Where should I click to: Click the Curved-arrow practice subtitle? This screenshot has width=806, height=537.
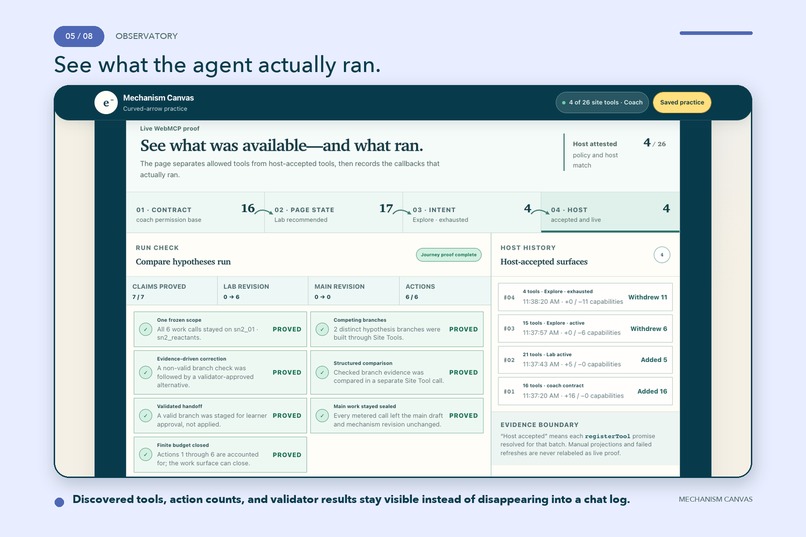point(155,109)
